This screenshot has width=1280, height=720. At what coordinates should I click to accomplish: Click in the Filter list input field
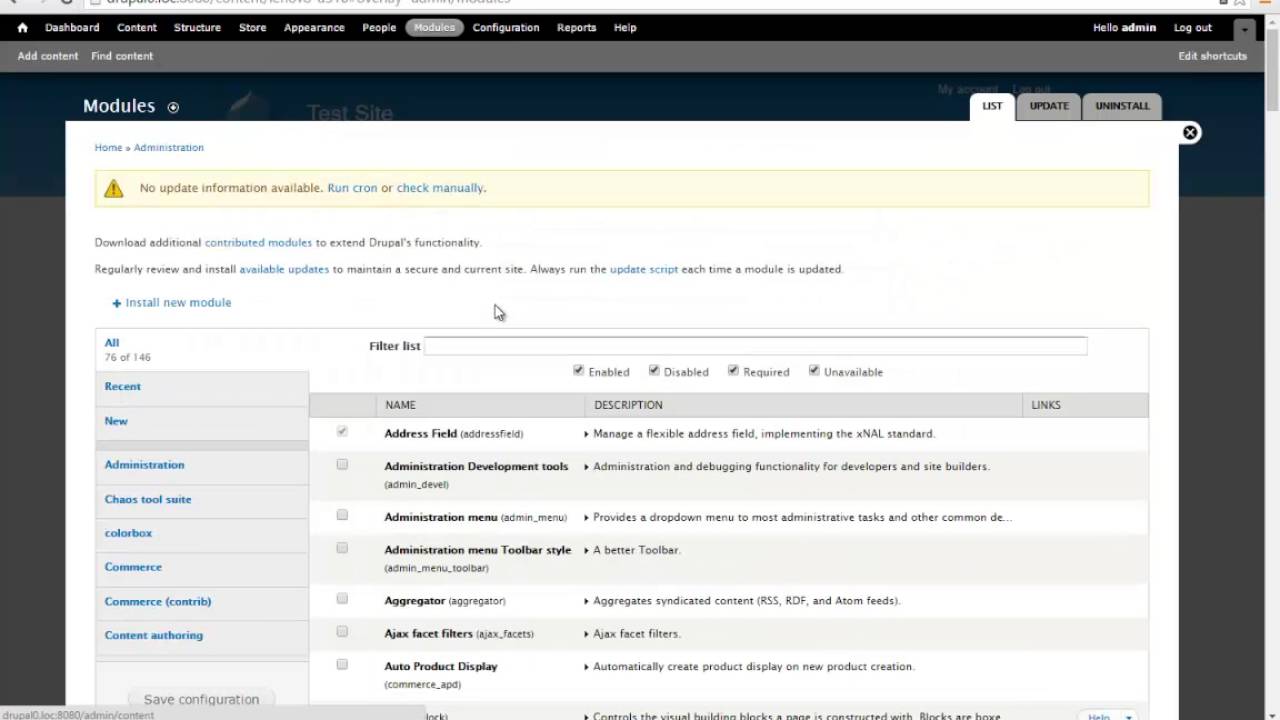[x=755, y=346]
